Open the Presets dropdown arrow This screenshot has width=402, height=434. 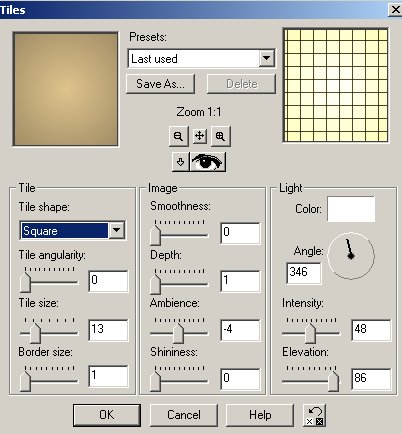266,58
